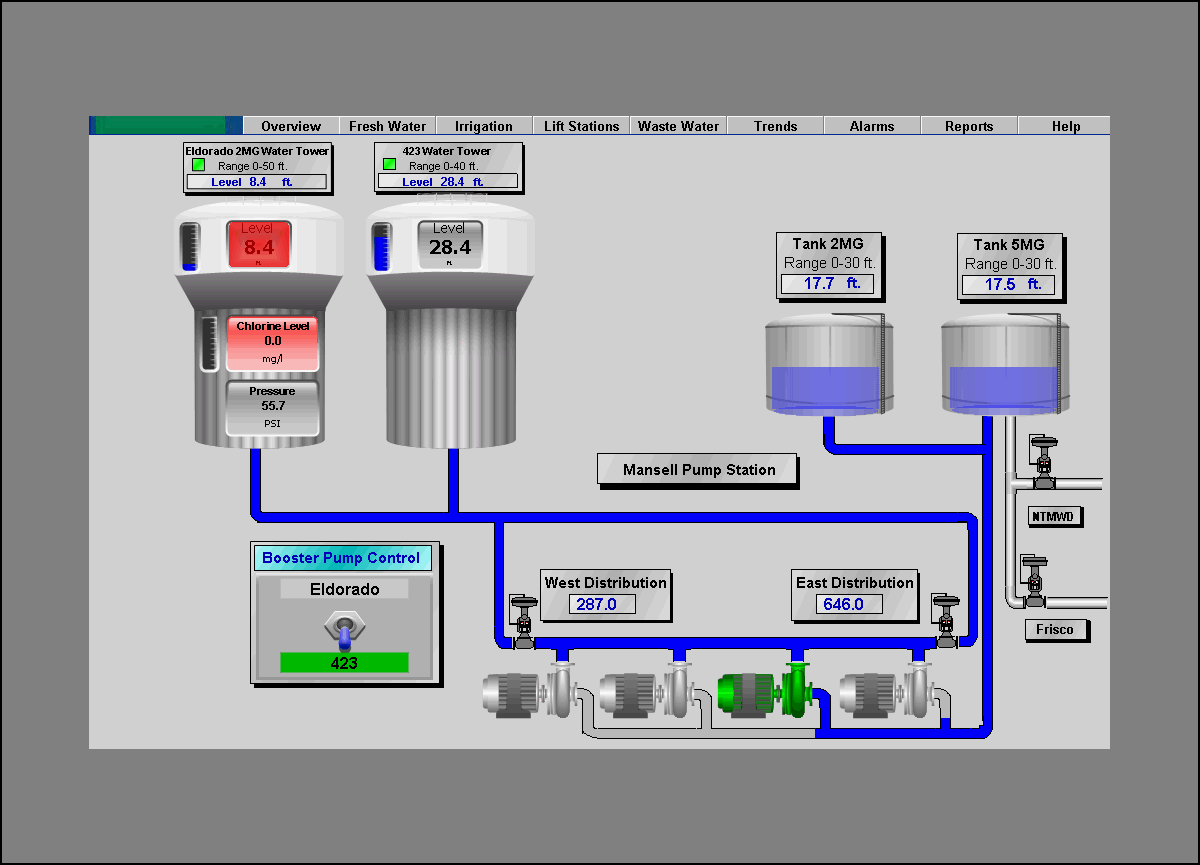Flip the Booster Pump Control toggle switch
1200x865 pixels.
(345, 629)
